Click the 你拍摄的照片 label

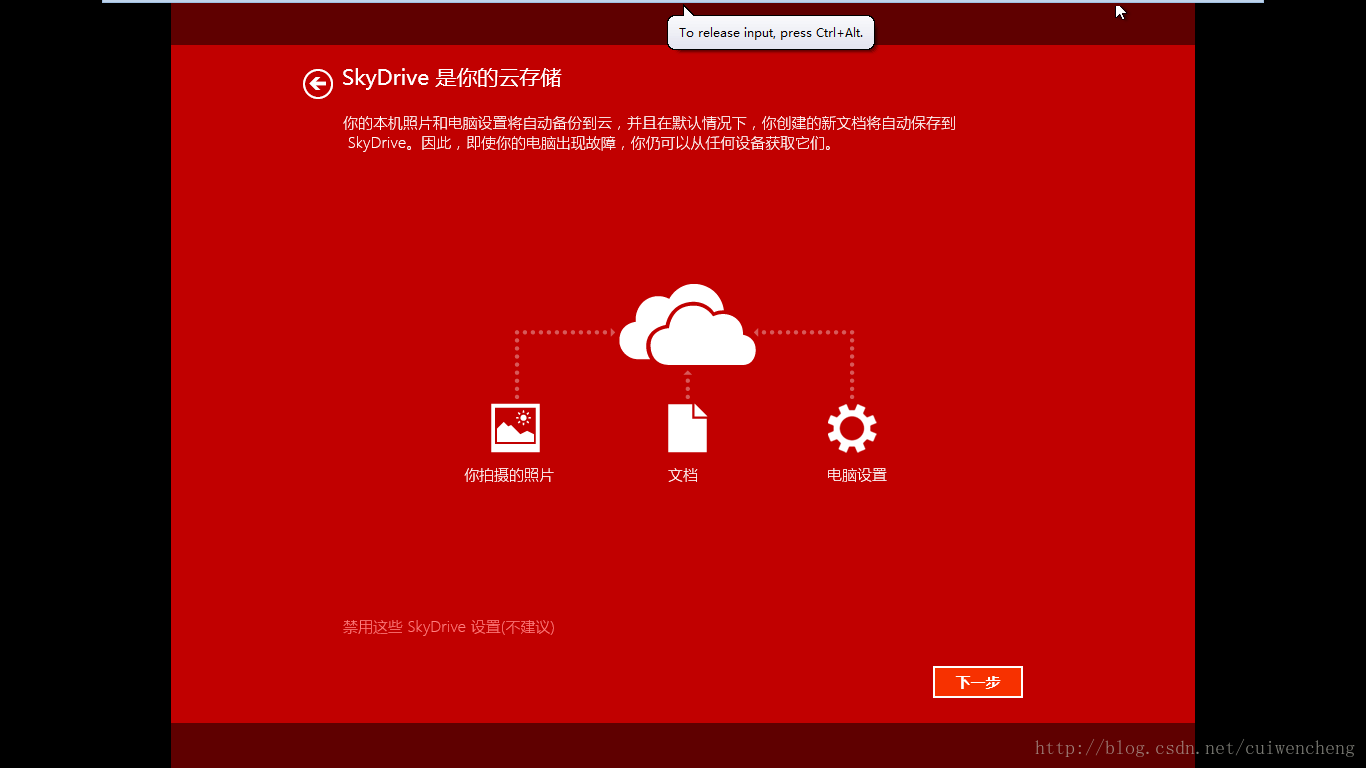pyautogui.click(x=509, y=475)
